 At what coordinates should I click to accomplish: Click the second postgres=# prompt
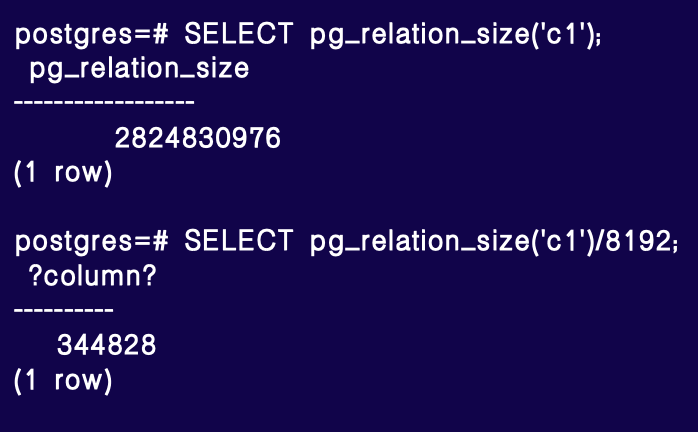90,241
